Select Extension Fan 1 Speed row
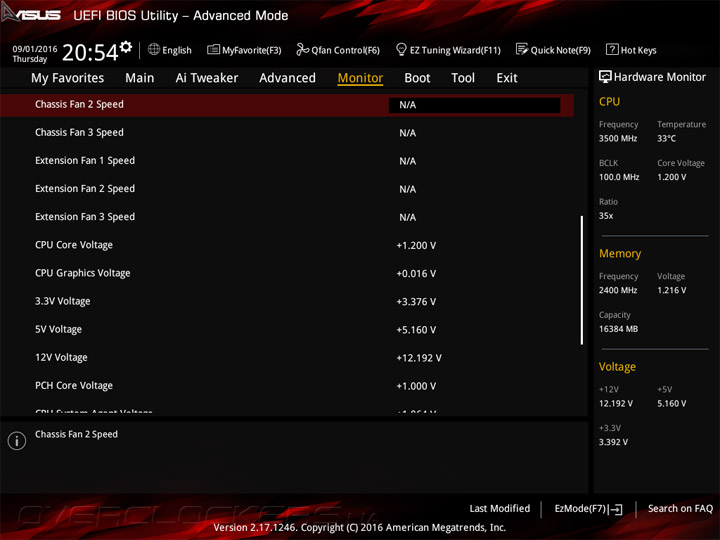 click(287, 161)
